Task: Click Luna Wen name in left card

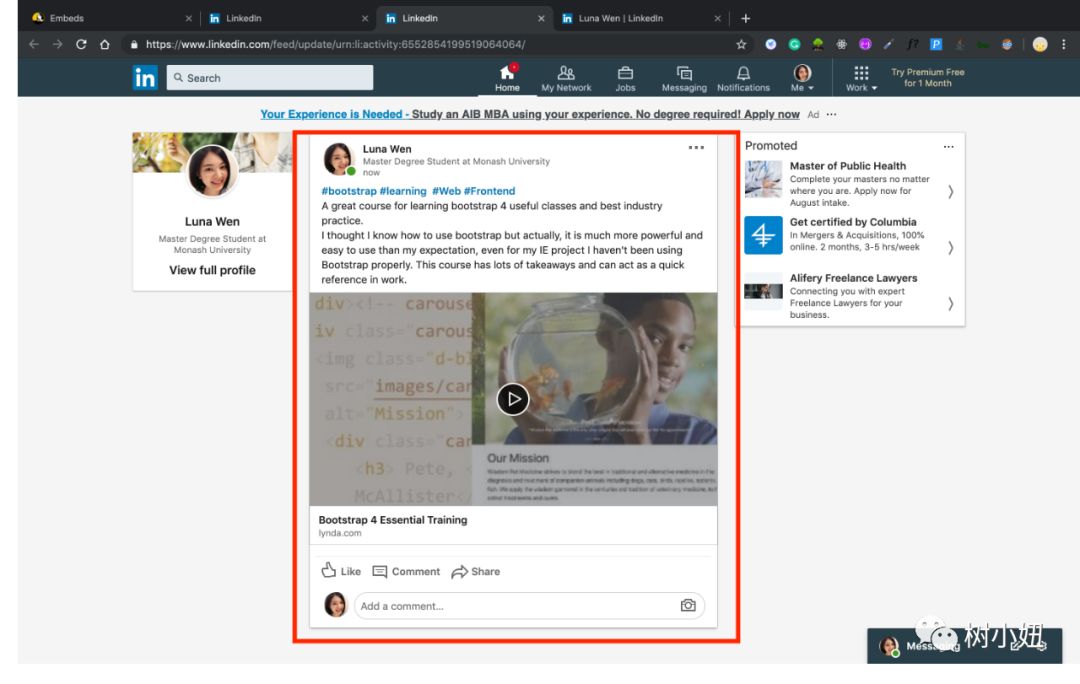Action: [x=212, y=222]
